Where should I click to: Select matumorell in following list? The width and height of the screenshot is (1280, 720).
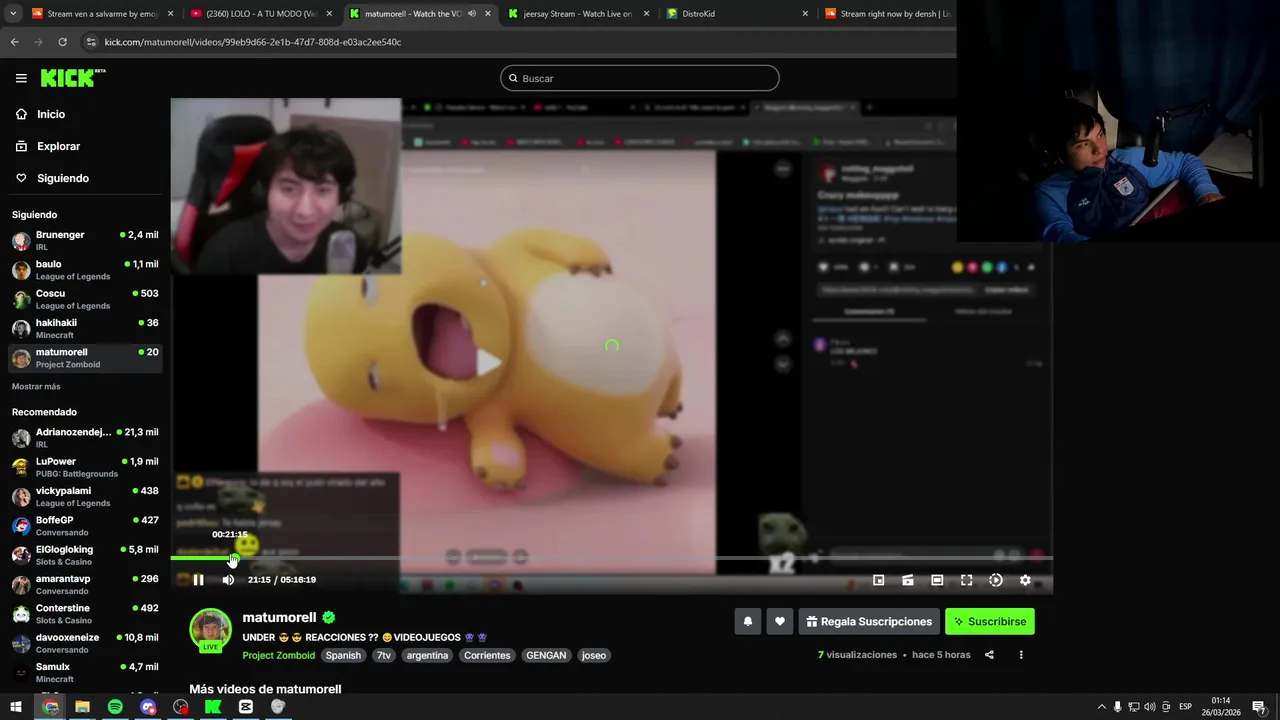(x=85, y=358)
